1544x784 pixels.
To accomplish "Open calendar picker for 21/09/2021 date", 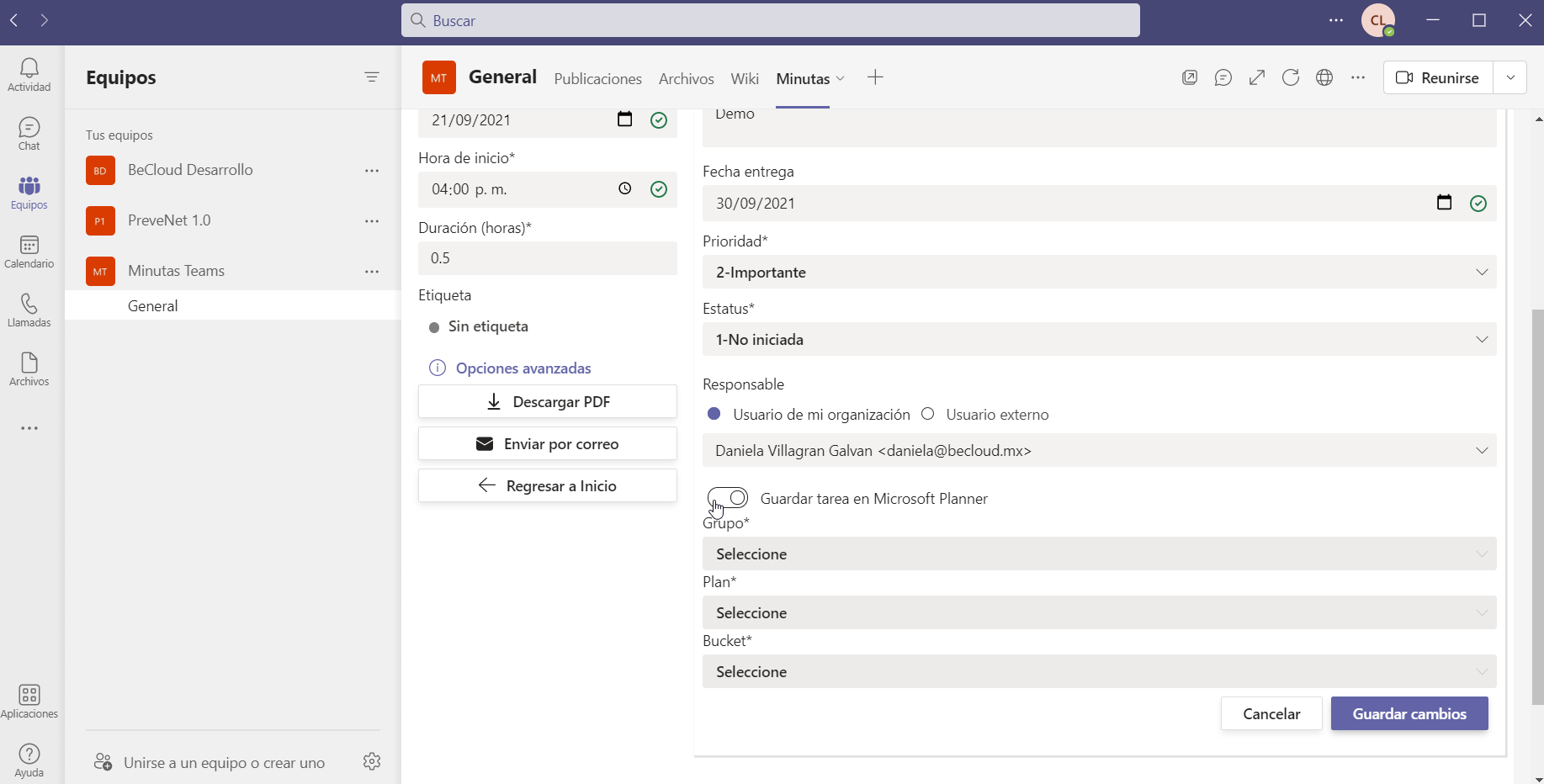I will click(x=624, y=119).
